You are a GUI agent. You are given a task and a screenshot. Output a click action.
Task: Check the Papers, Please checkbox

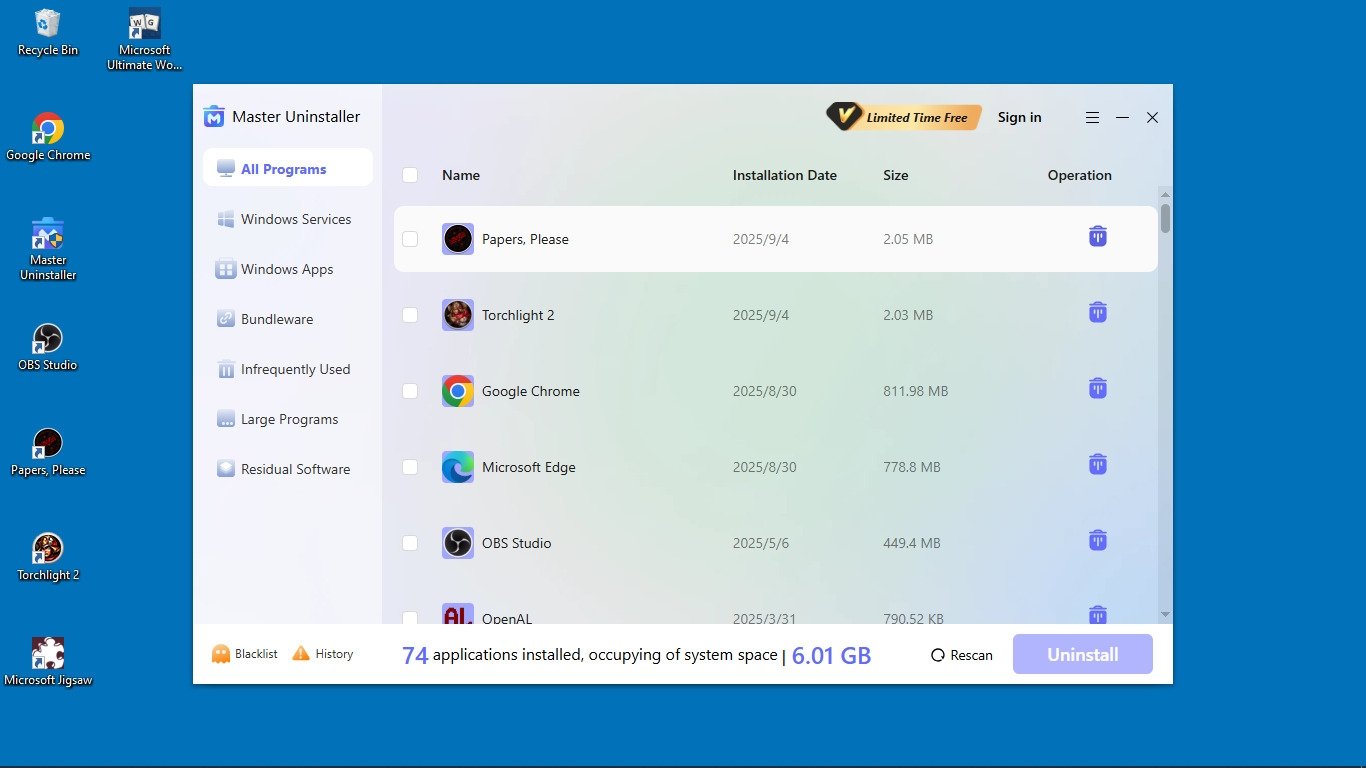(410, 239)
